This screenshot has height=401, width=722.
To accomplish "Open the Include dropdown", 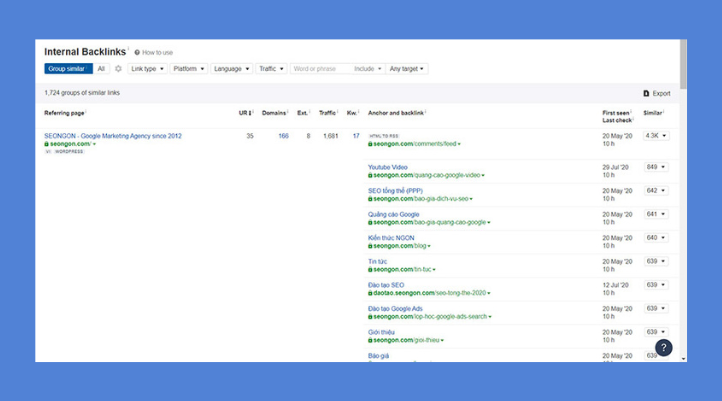I will [x=367, y=69].
